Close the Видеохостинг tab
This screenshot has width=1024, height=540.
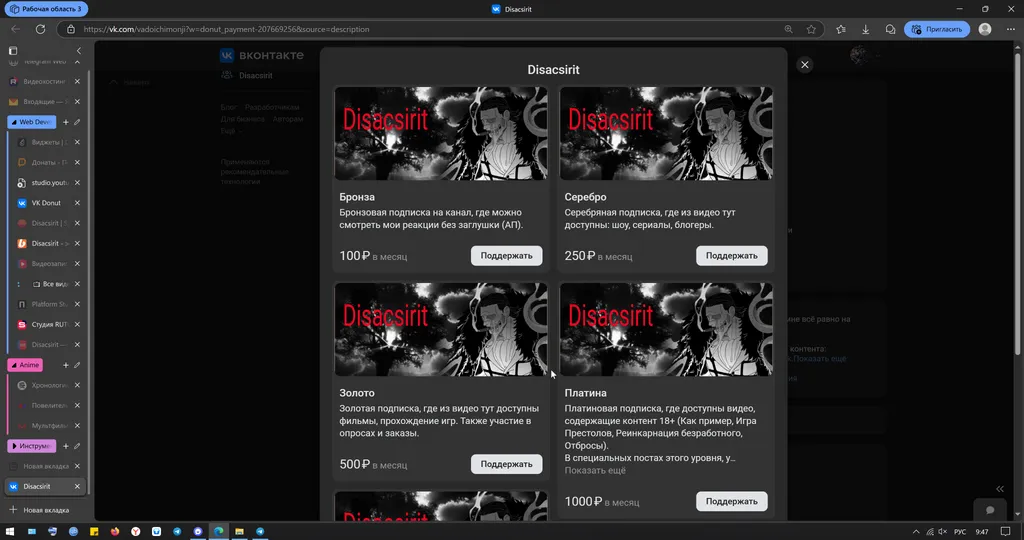tap(77, 82)
